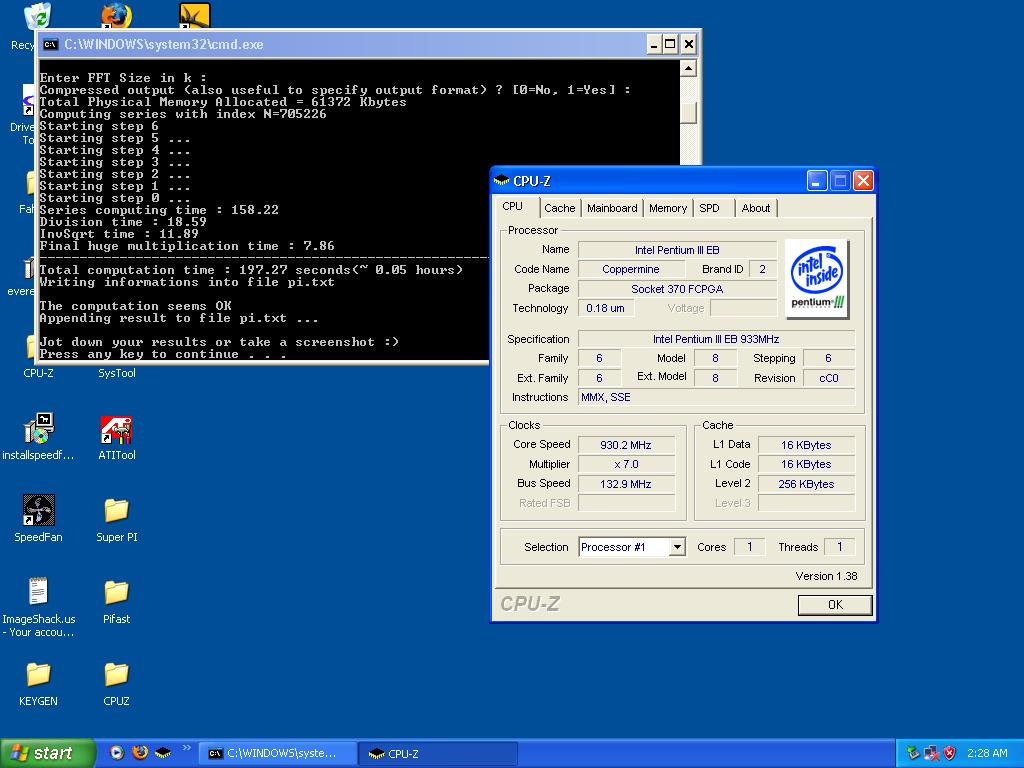1024x768 pixels.
Task: Click OK in the CPU-Z window
Action: 835,605
